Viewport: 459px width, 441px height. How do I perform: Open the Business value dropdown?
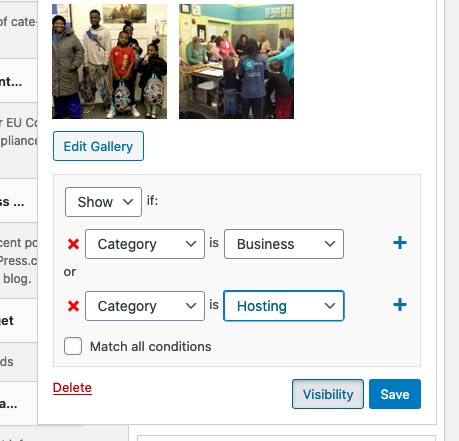[x=284, y=244]
